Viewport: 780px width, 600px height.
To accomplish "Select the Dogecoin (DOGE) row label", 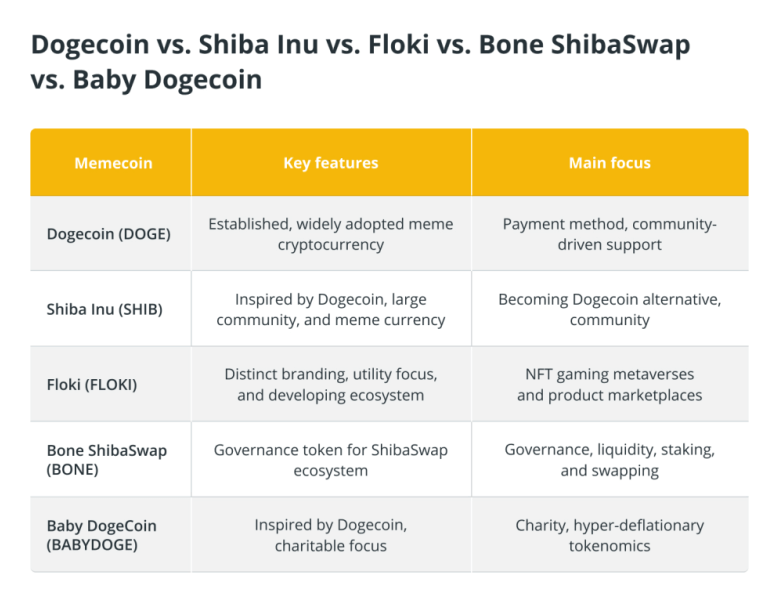I will tap(108, 234).
